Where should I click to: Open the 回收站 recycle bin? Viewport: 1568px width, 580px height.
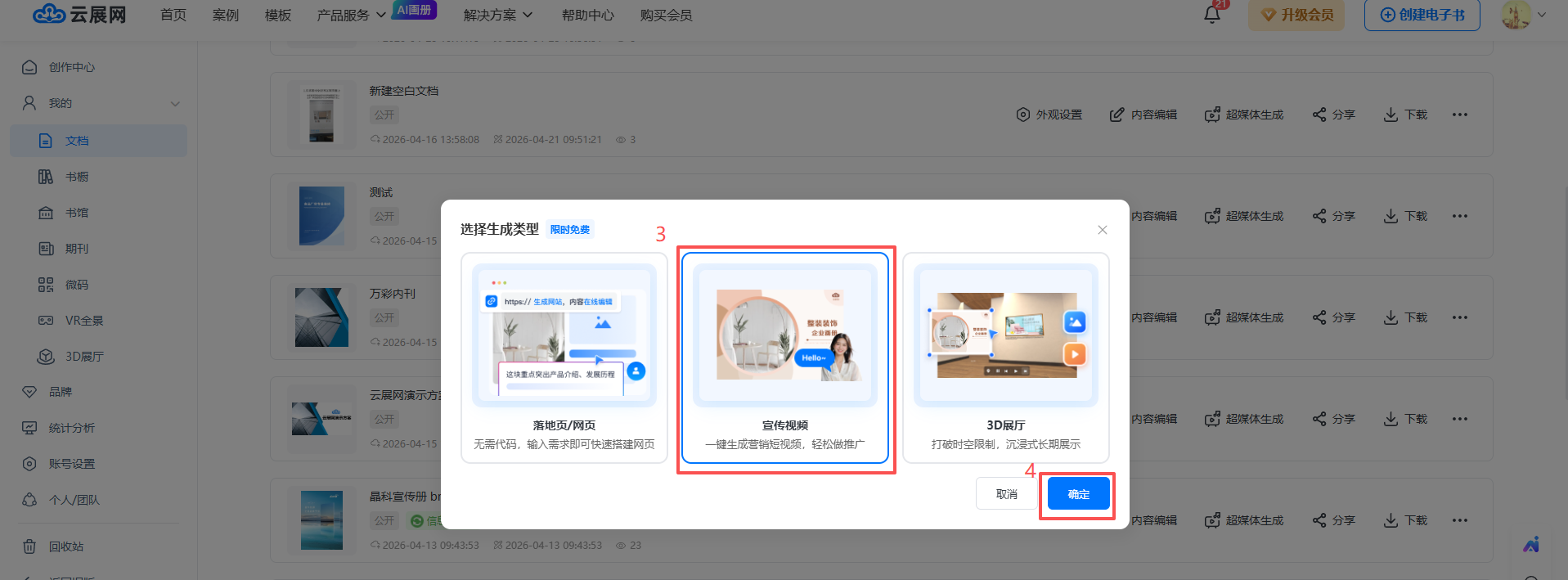[x=65, y=546]
